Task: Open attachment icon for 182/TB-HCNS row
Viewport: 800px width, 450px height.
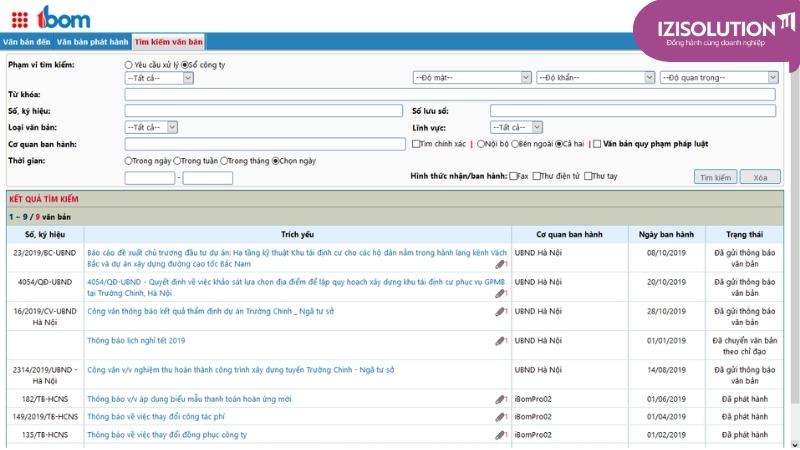Action: (500, 399)
